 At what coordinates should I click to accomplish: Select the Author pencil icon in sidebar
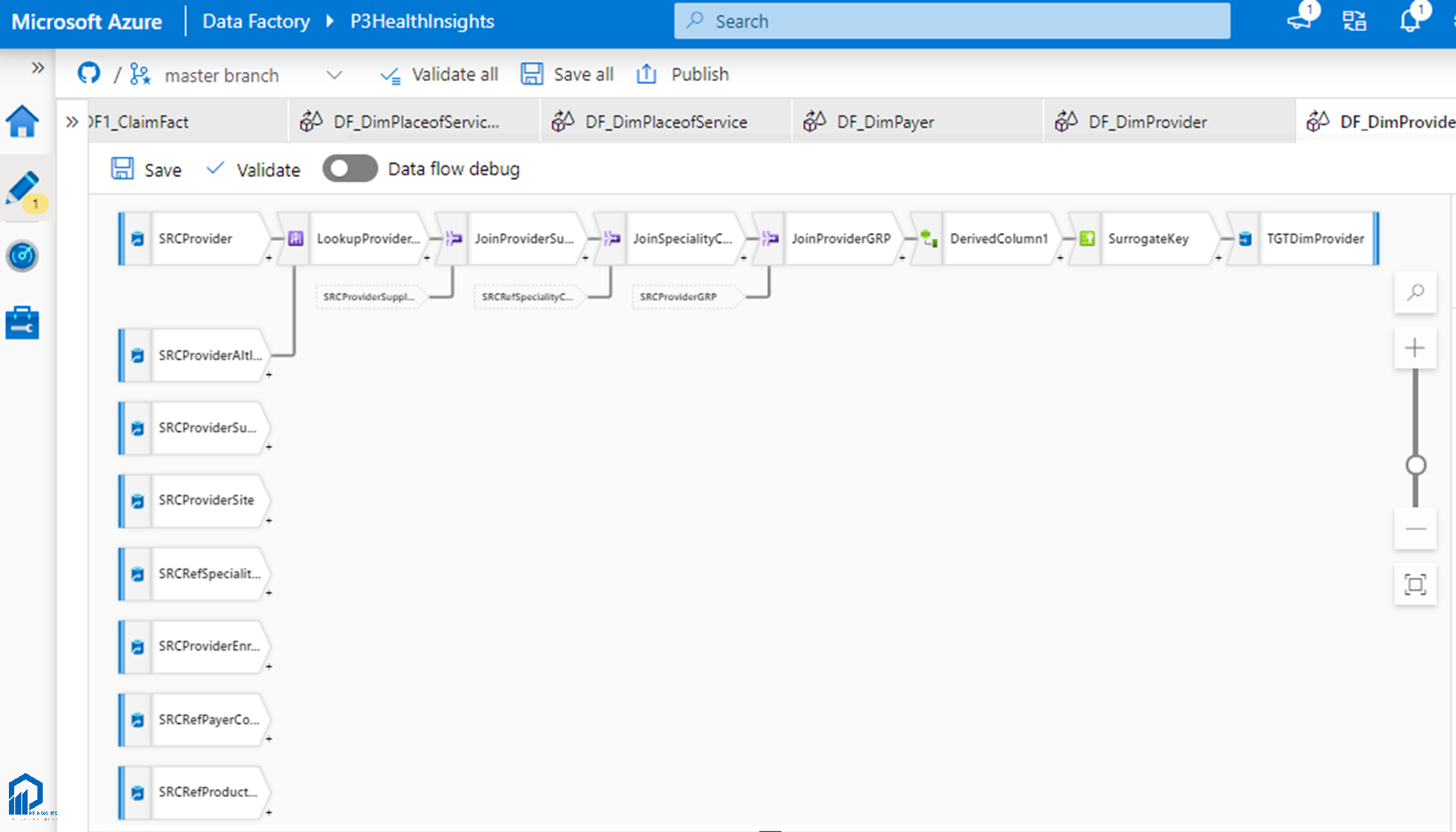tap(22, 189)
